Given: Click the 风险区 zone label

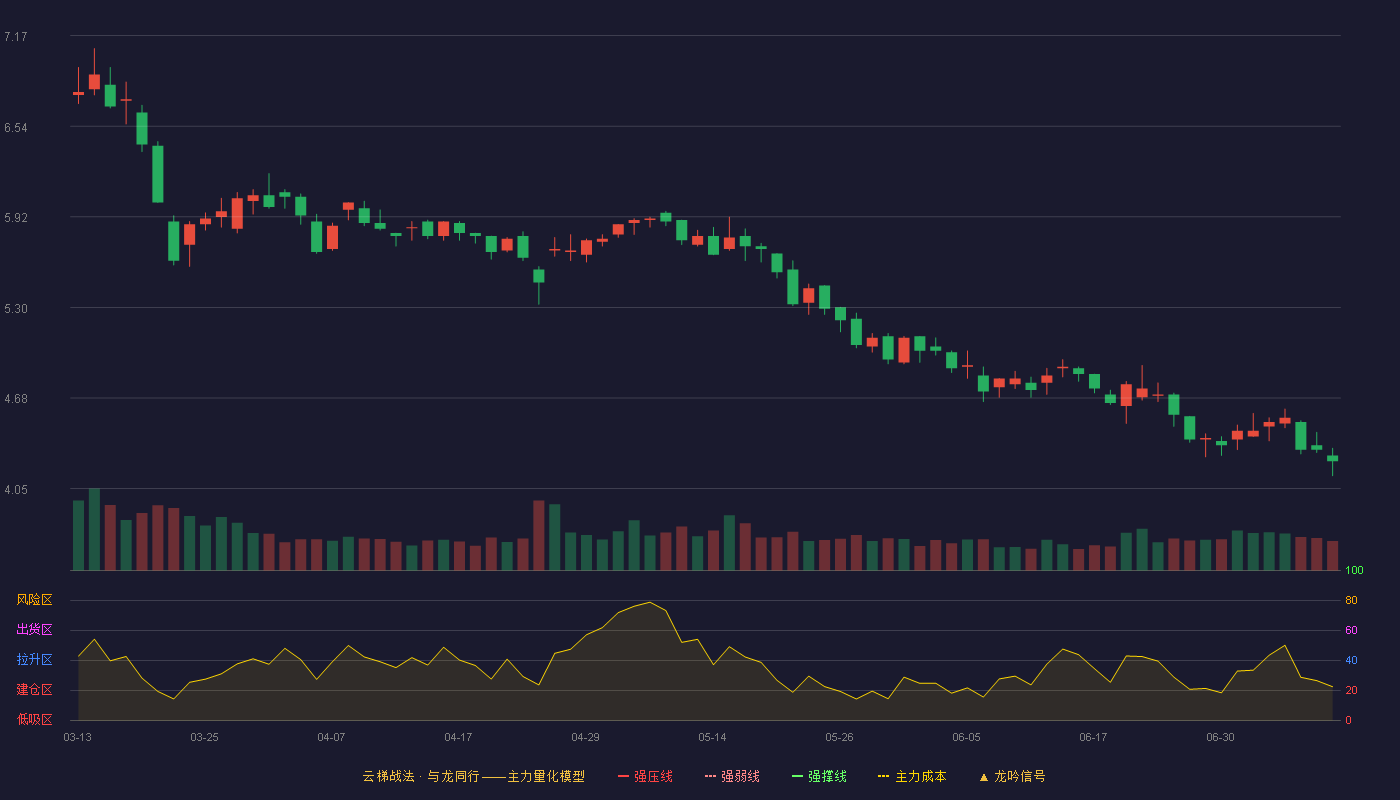Looking at the screenshot, I should click(34, 600).
